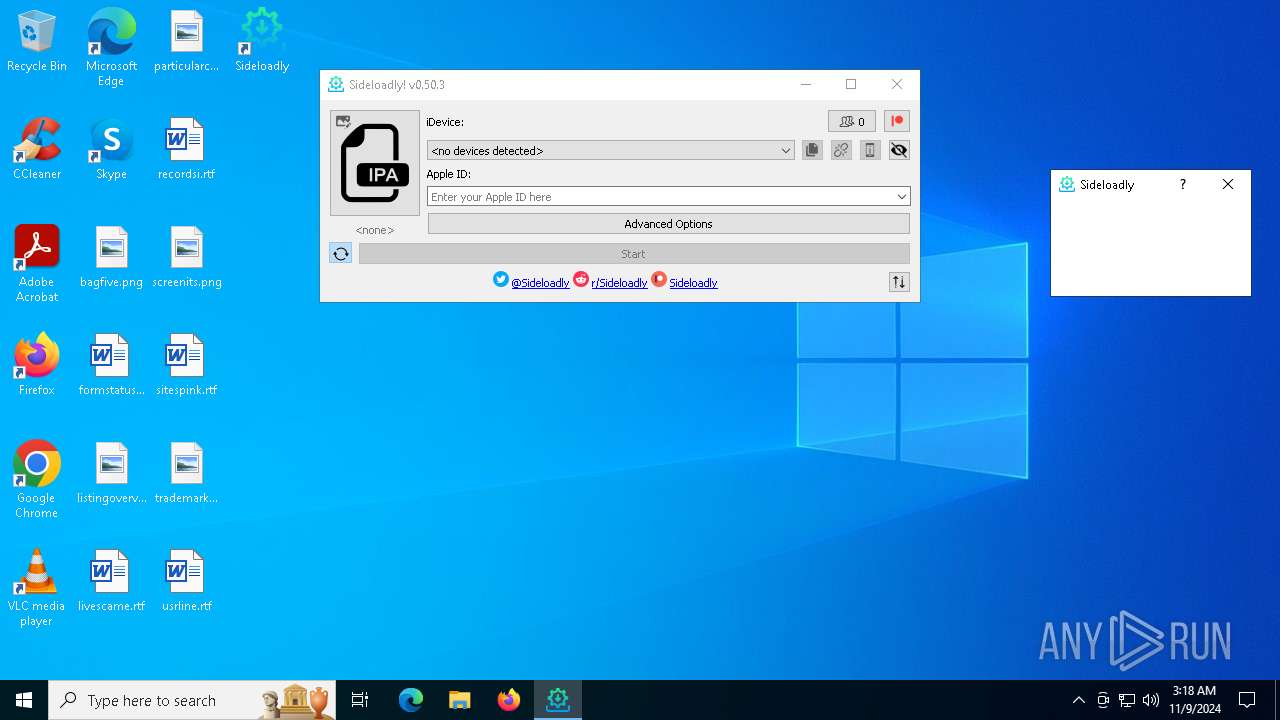Select the Recycle Bin desktop icon
Image resolution: width=1280 pixels, height=720 pixels.
point(37,42)
